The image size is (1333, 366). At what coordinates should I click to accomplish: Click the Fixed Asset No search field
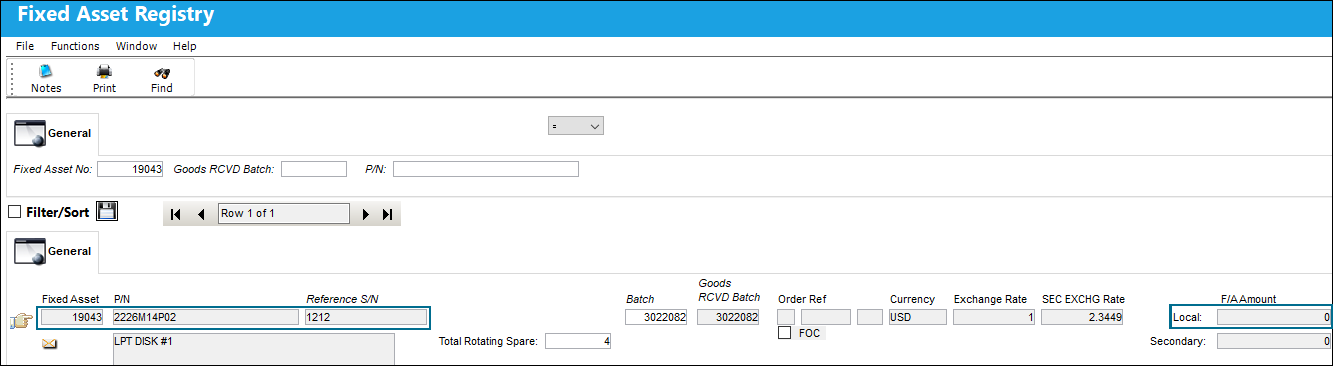point(130,169)
